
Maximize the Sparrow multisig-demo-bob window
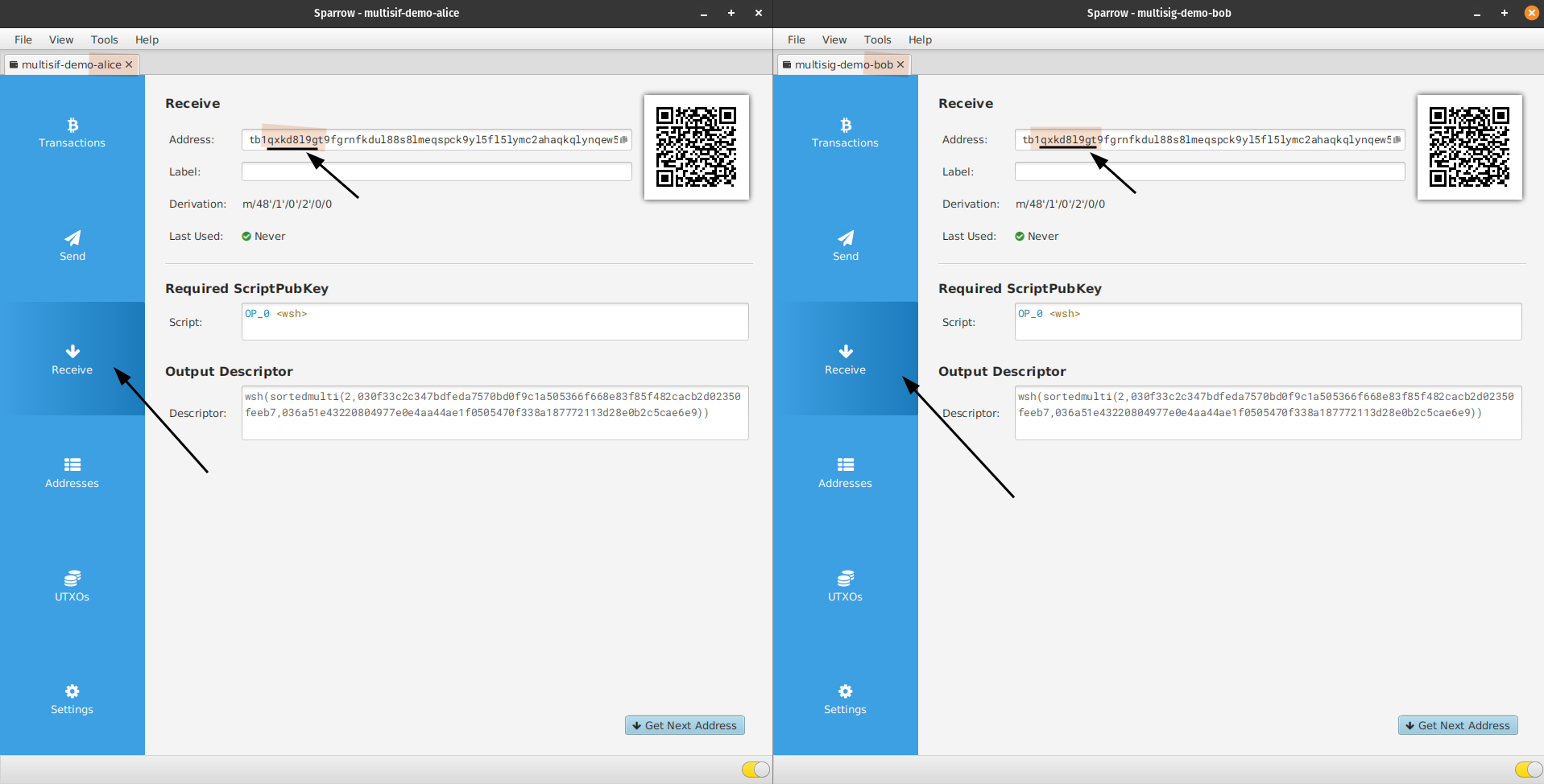pyautogui.click(x=1505, y=13)
